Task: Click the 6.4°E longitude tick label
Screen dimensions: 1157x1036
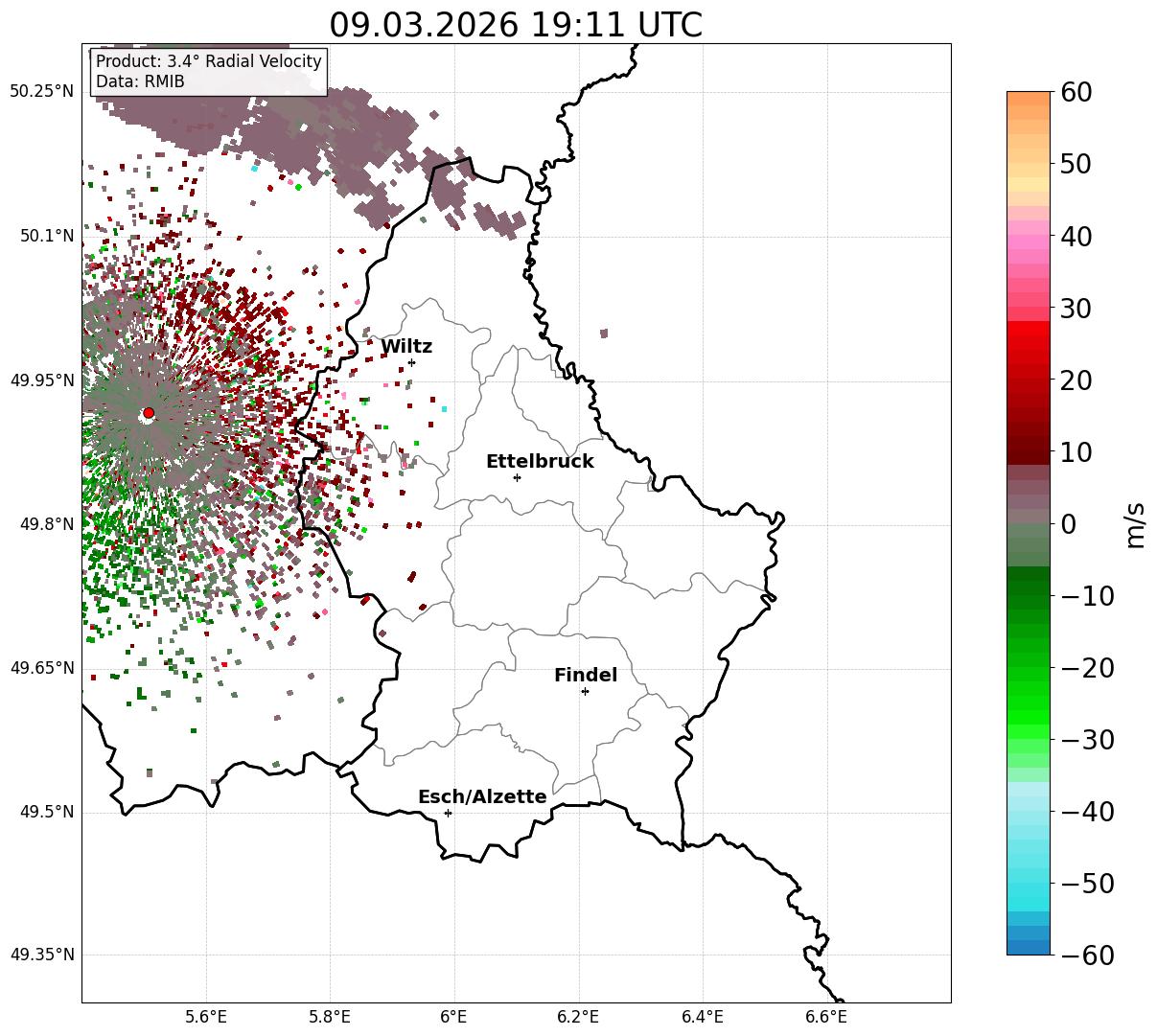Action: coord(703,1017)
